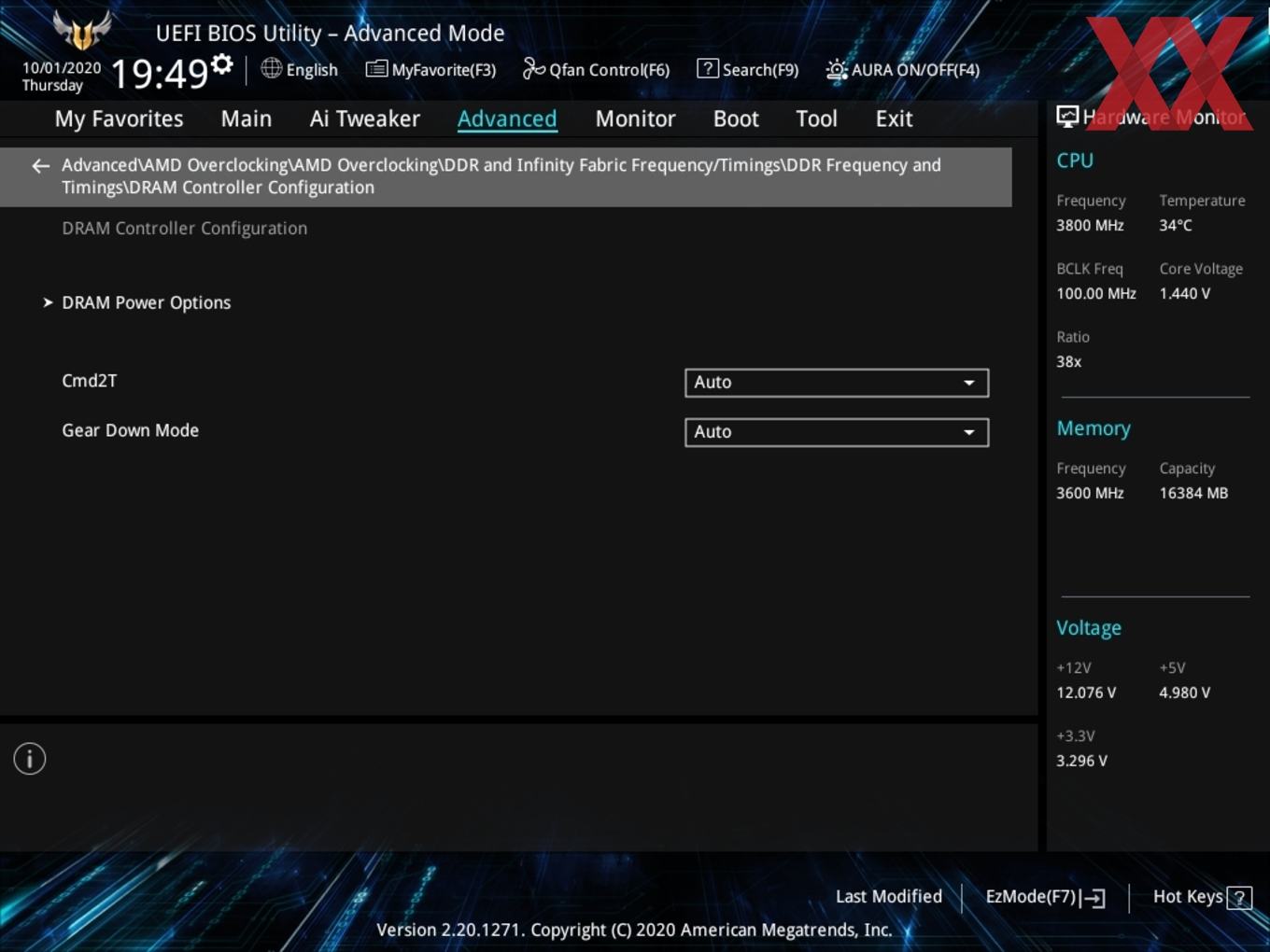
Task: Click the Search question mark icon
Action: [708, 68]
